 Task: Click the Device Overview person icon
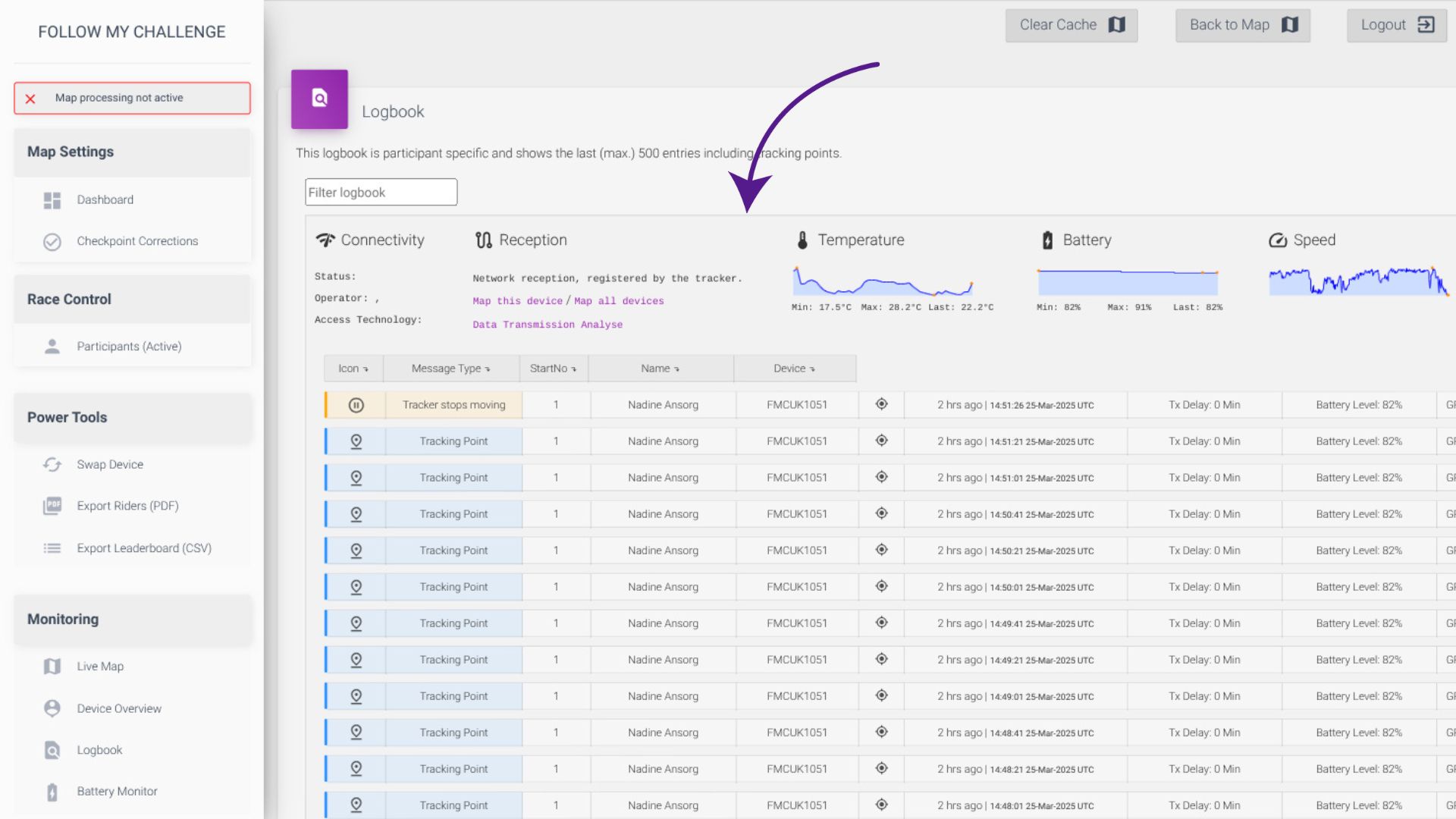point(52,708)
